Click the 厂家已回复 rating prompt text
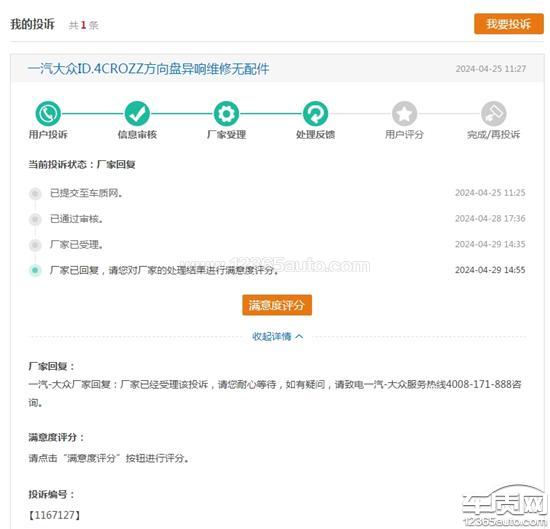This screenshot has width=550, height=529. click(x=165, y=270)
